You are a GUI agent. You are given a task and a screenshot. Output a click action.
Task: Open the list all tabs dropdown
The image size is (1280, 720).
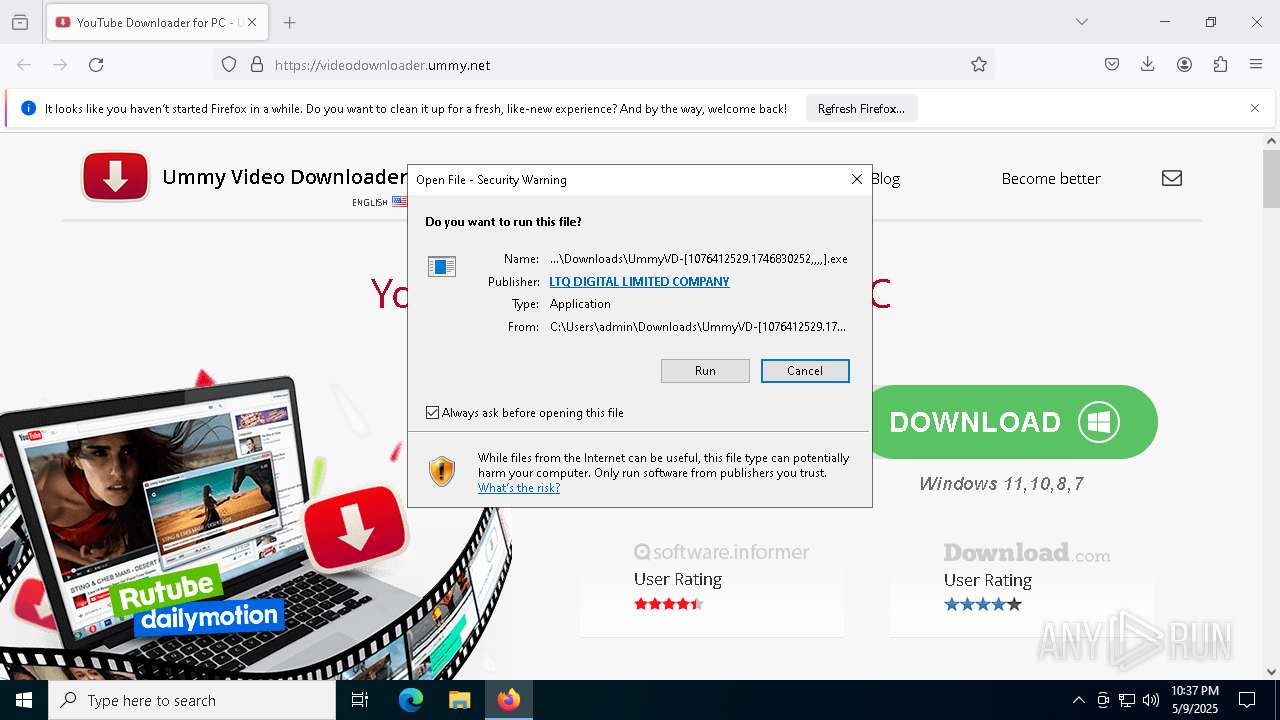(x=1082, y=22)
